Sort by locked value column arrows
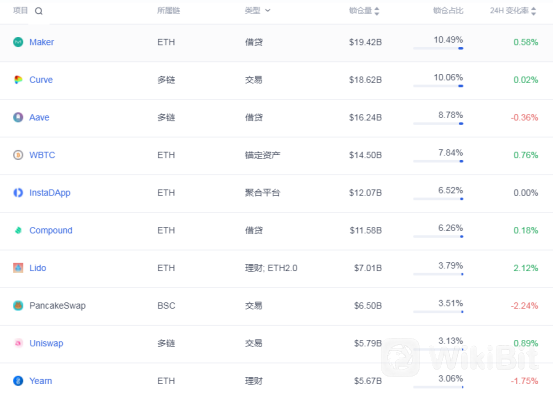Viewport: 553px width, 394px height. (x=377, y=11)
